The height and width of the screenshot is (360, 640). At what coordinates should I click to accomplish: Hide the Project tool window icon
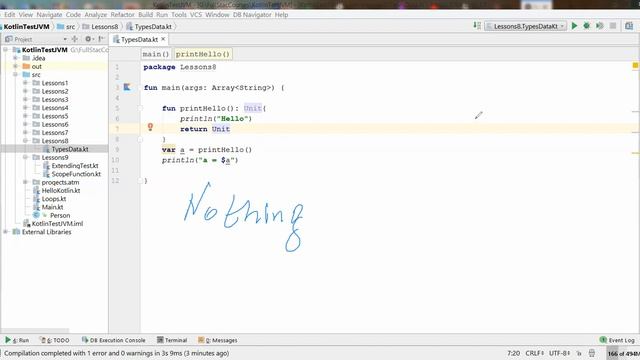[101, 39]
